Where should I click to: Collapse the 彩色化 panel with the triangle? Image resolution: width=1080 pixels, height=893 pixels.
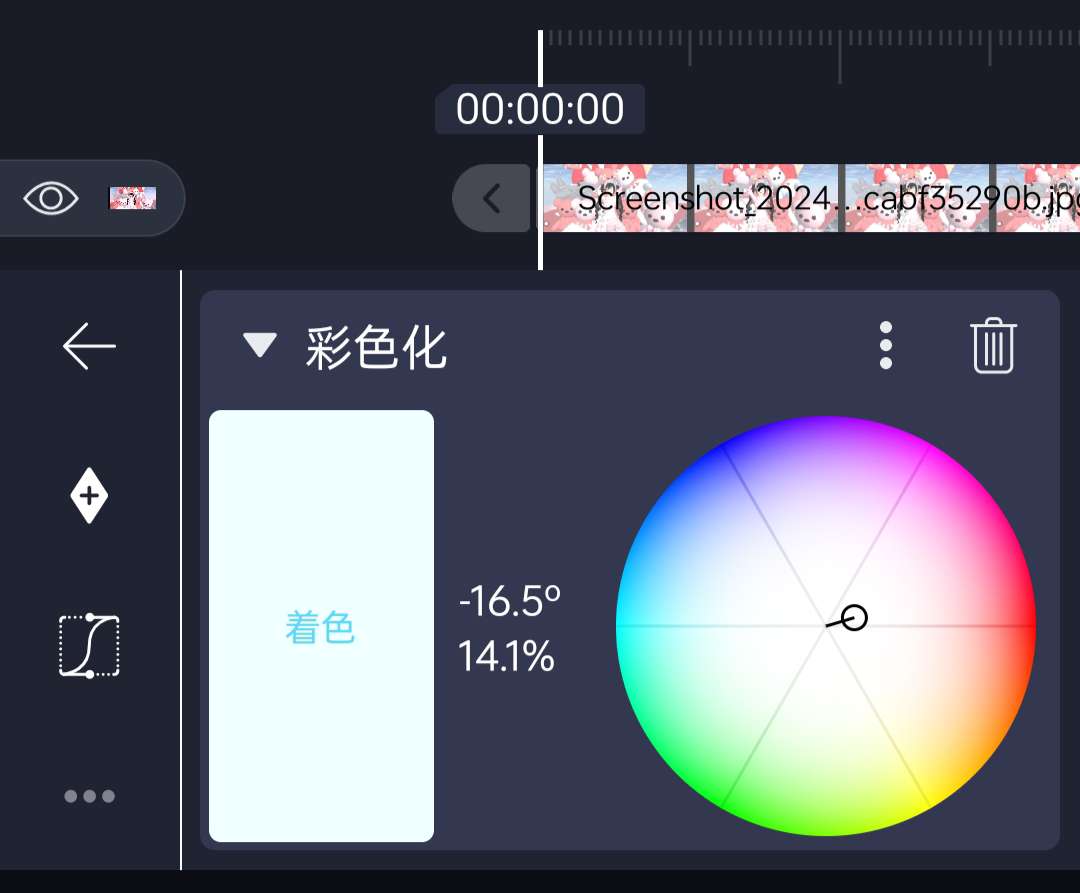point(260,346)
